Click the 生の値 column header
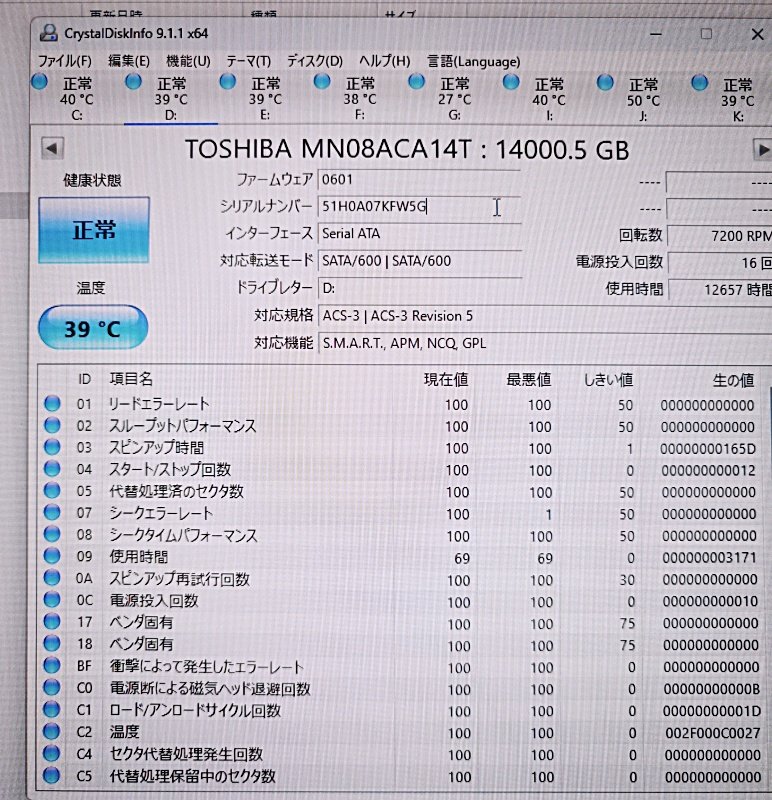 (x=732, y=380)
